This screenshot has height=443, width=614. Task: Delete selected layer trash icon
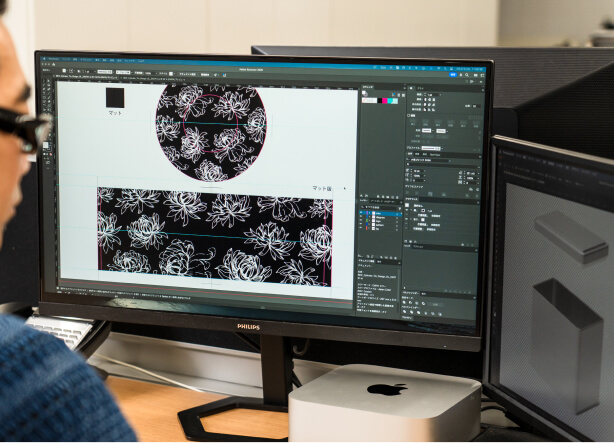pos(396,257)
